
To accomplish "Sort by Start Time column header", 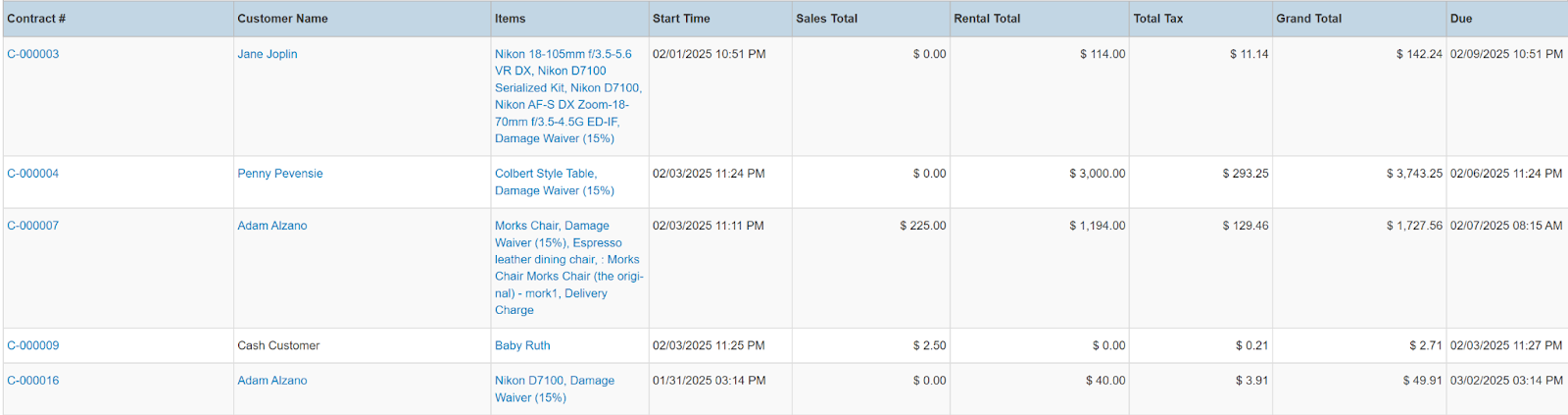I will coord(681,19).
